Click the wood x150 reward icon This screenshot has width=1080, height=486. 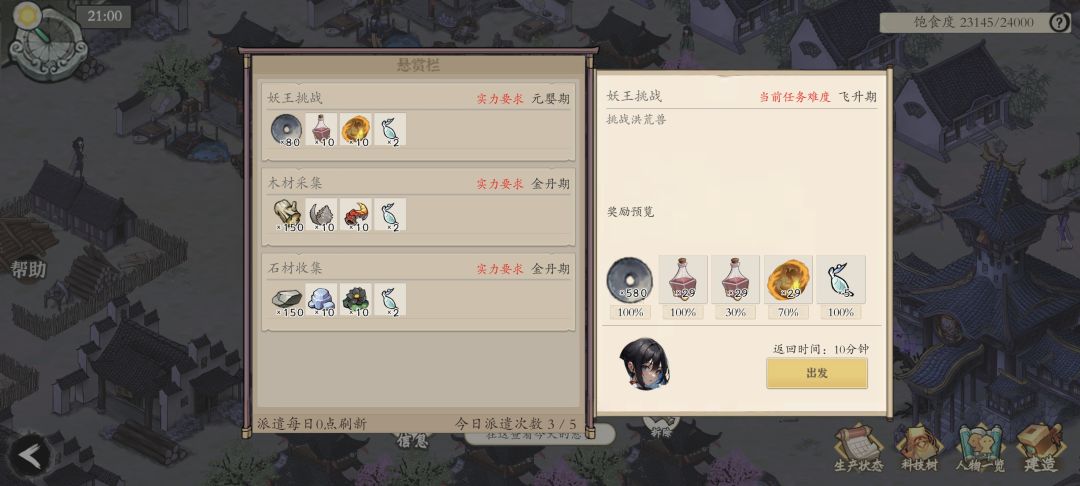[x=287, y=215]
